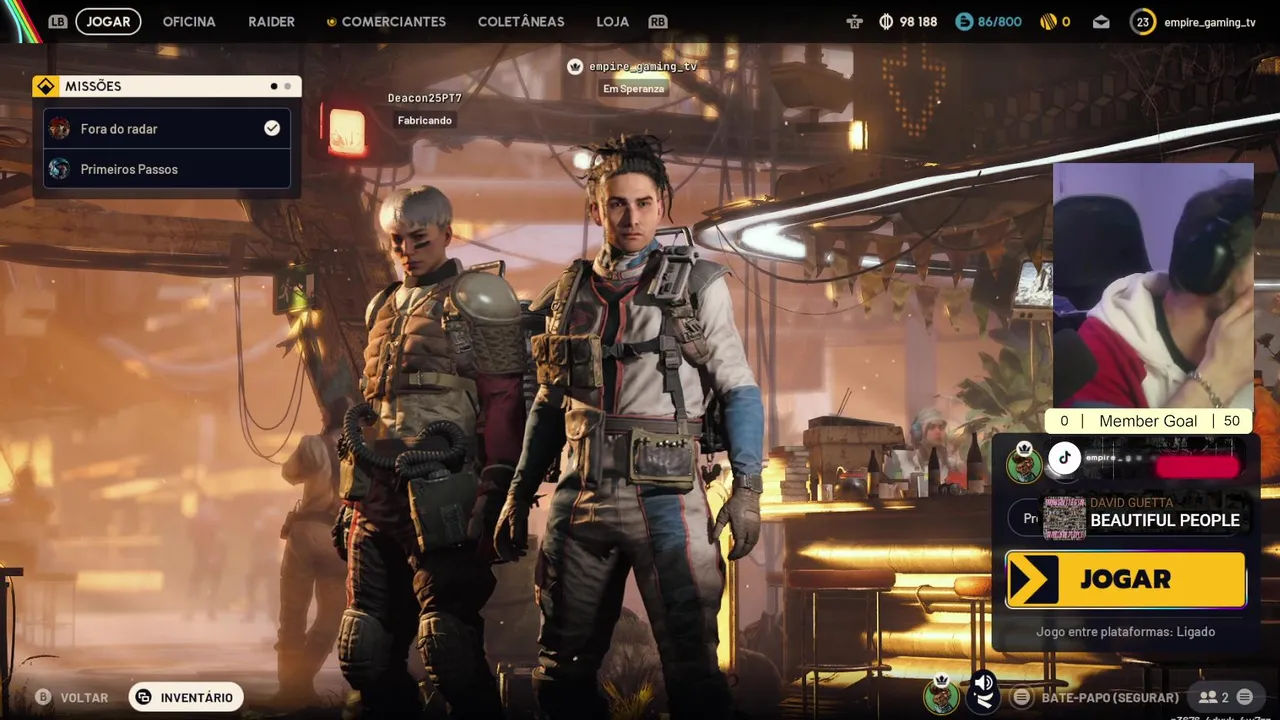Click the yellow striped token icon
Viewport: 1280px width, 720px height.
coord(1048,21)
